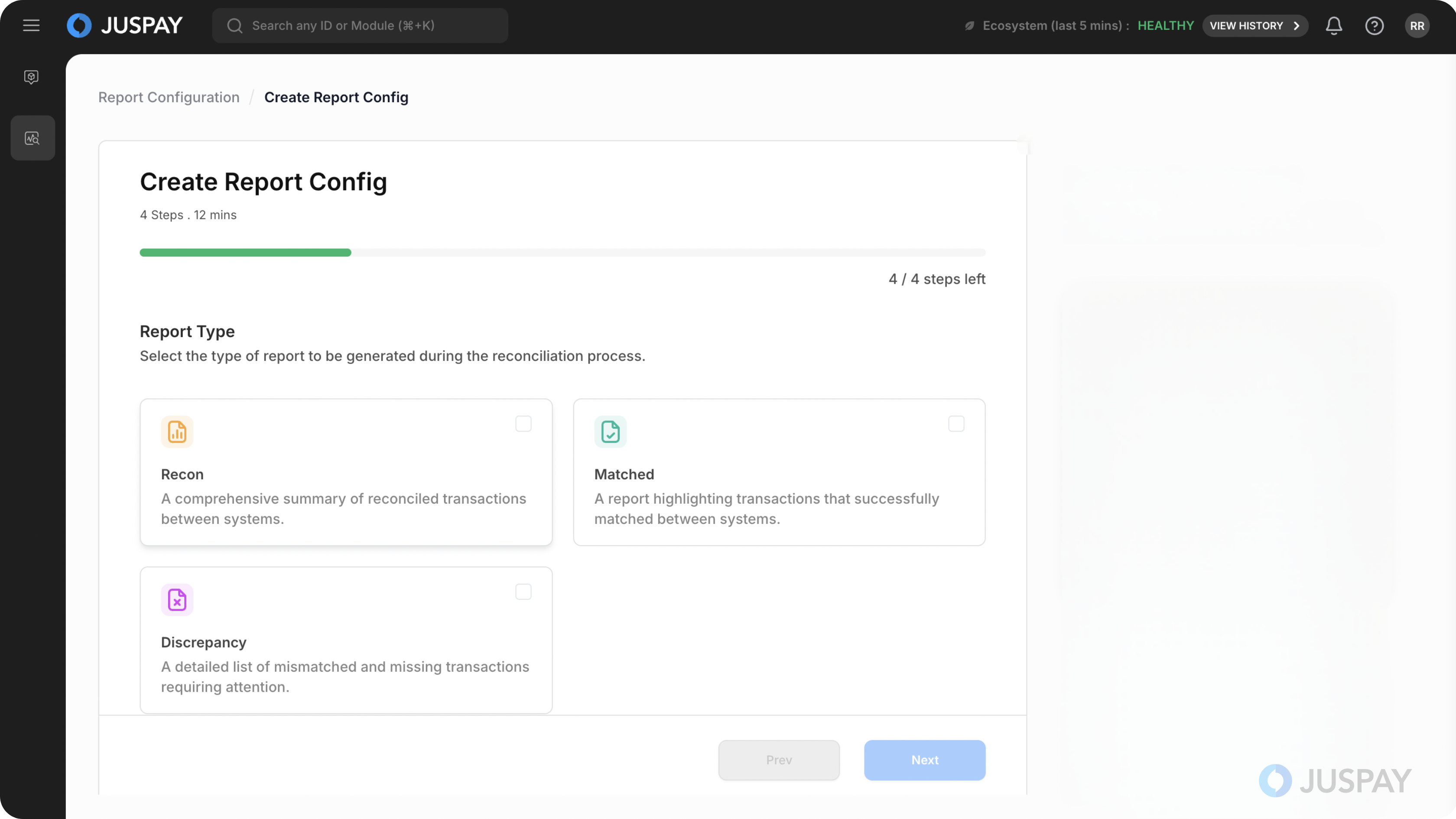Open the help question mark icon

[1374, 26]
